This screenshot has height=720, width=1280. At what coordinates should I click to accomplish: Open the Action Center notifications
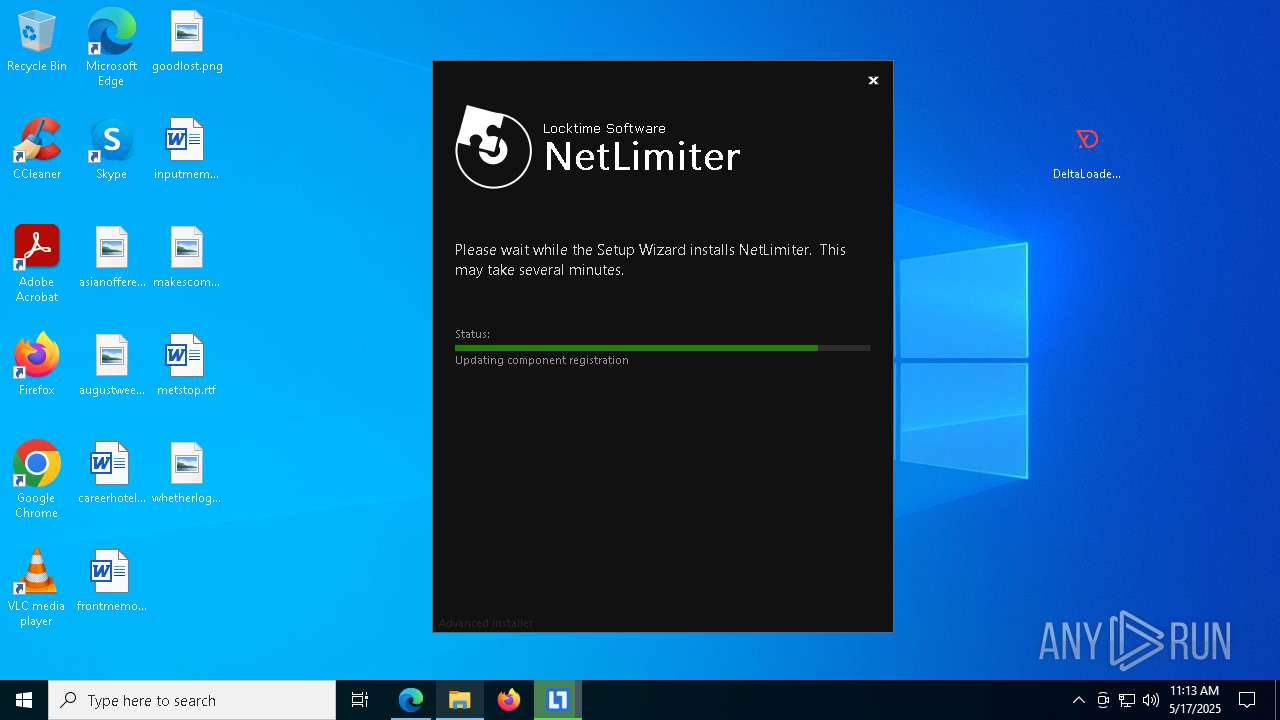point(1247,700)
